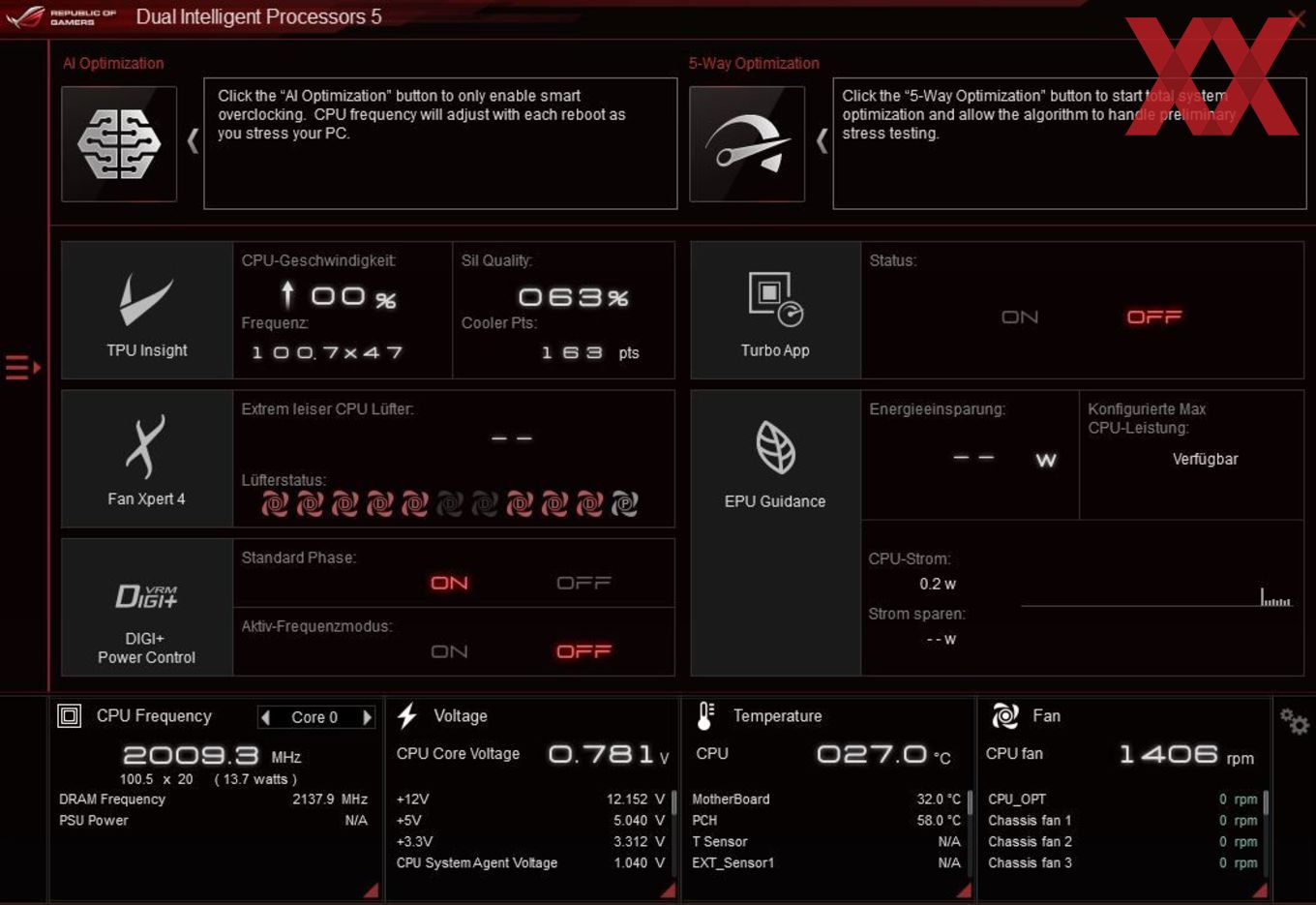Click the AI Optimization heading
This screenshot has width=1316, height=905.
click(113, 63)
